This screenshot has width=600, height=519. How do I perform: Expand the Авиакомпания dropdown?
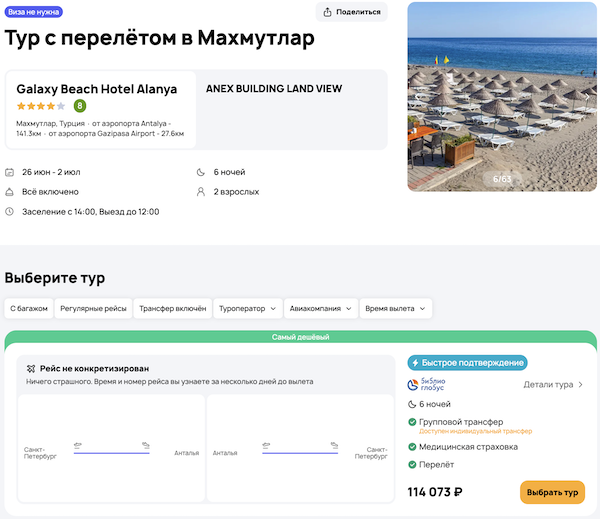[320, 309]
